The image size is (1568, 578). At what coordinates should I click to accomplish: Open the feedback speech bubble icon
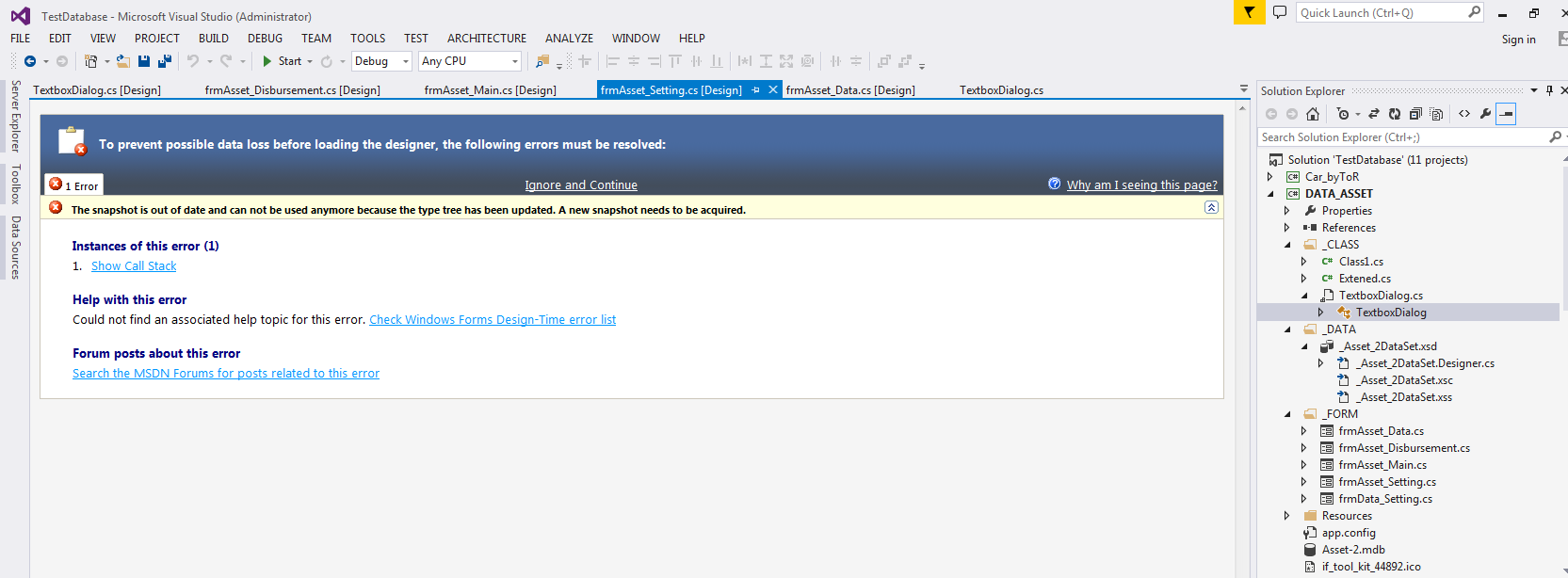click(x=1280, y=12)
